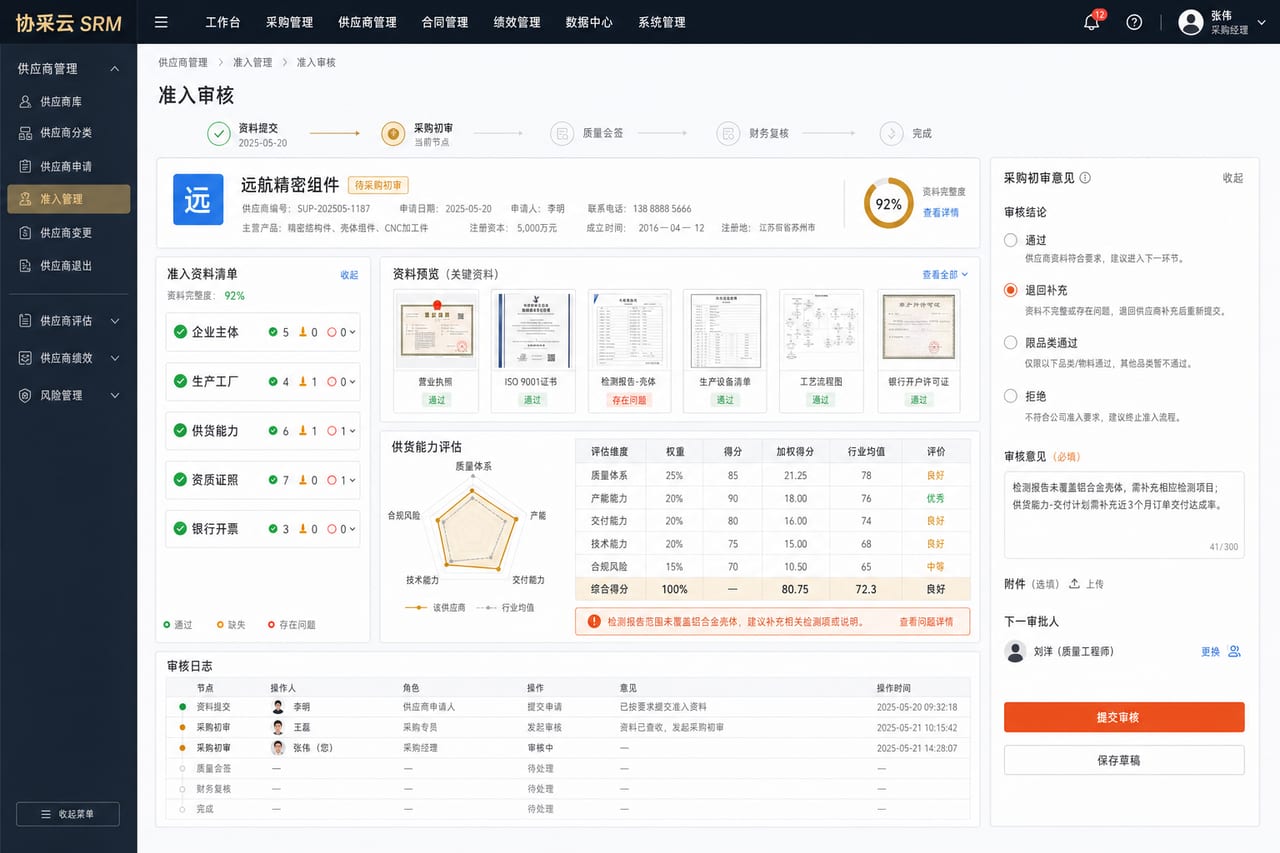This screenshot has width=1280, height=853.
Task: Click the 供应商库 sidebar icon
Action: (26, 102)
